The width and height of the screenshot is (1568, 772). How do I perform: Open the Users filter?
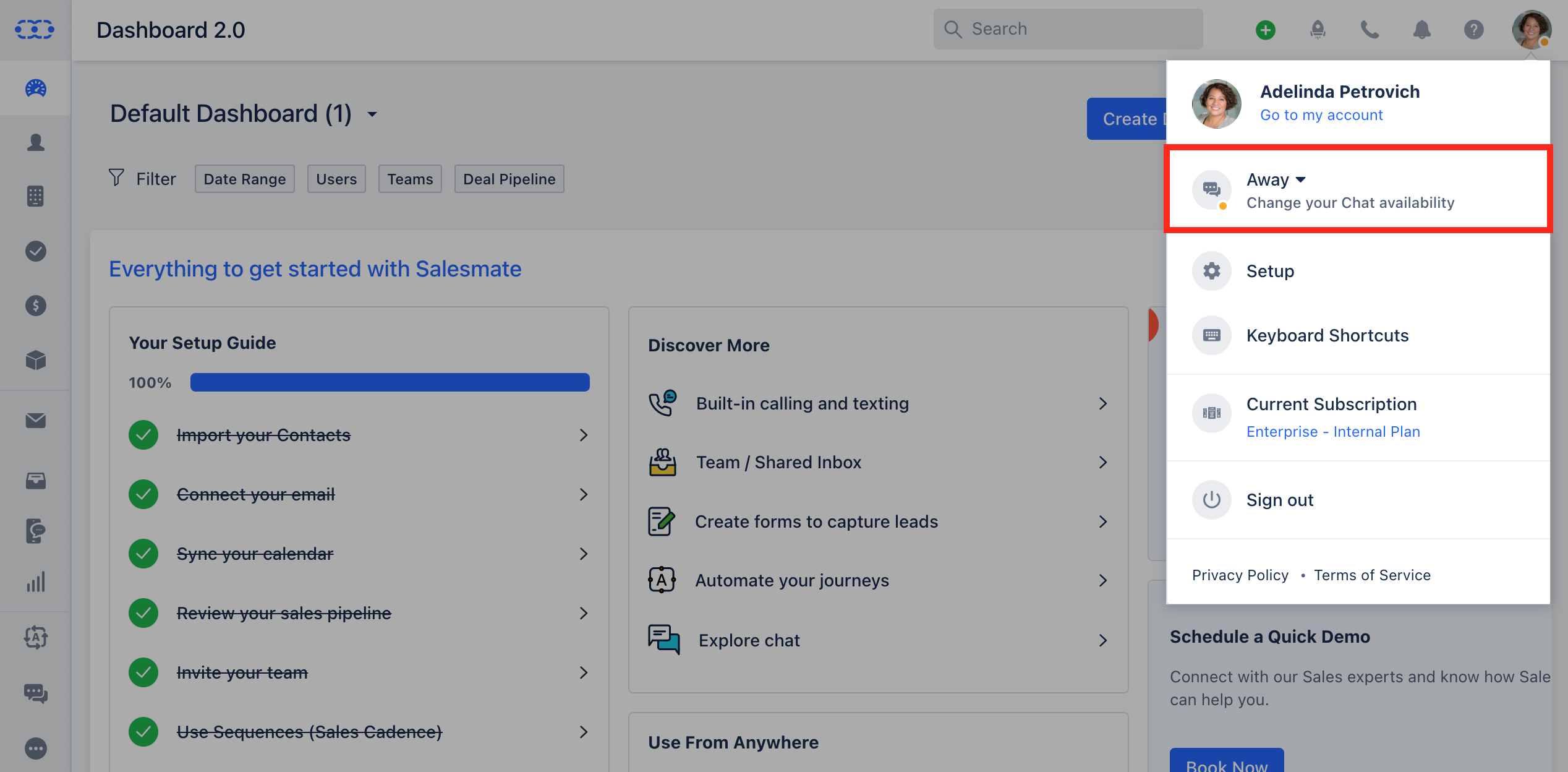[336, 179]
